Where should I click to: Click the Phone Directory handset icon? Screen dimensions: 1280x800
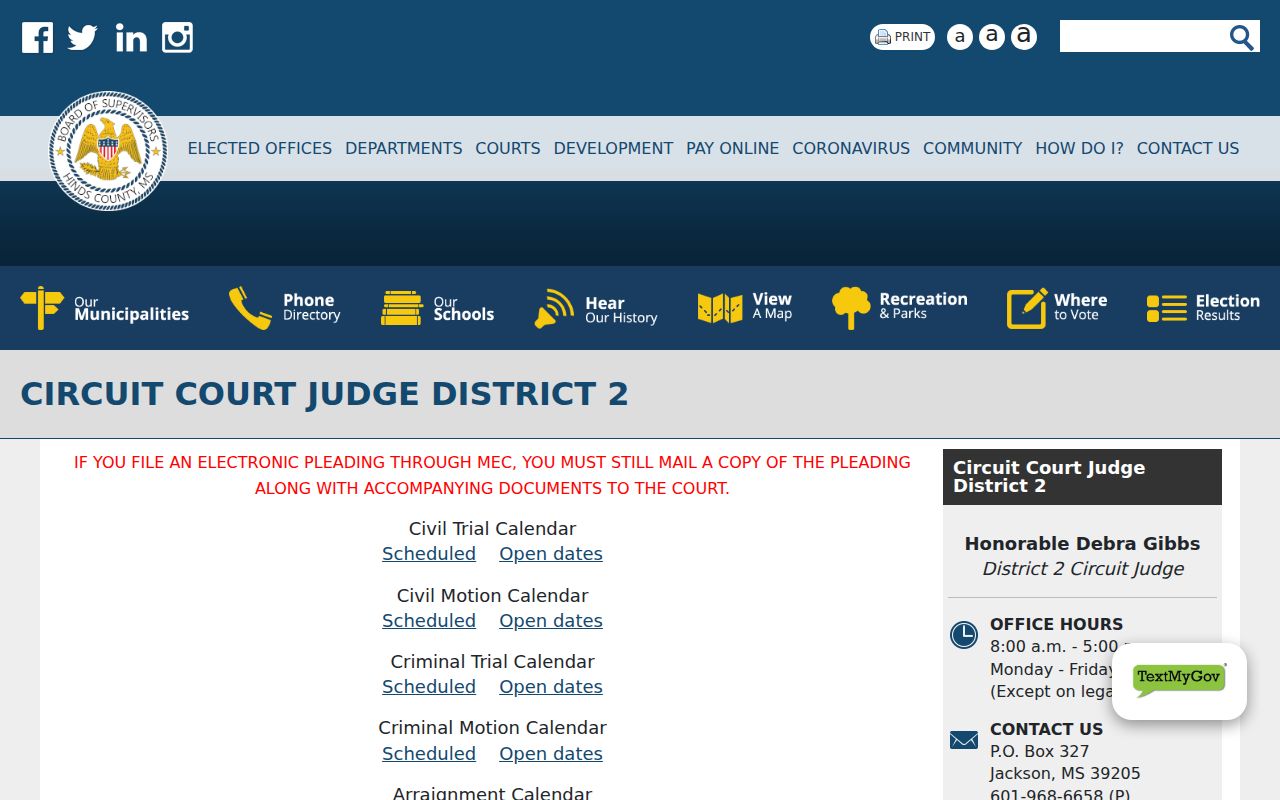[x=250, y=308]
